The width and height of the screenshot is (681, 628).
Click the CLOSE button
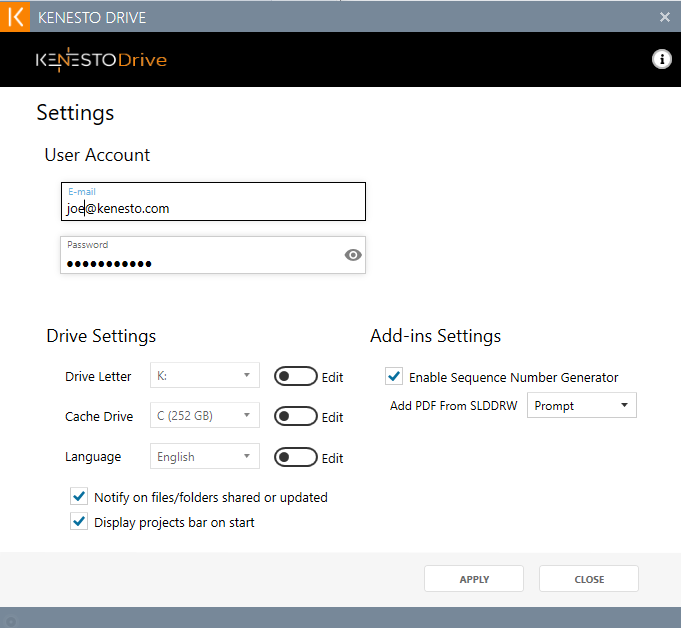[589, 578]
